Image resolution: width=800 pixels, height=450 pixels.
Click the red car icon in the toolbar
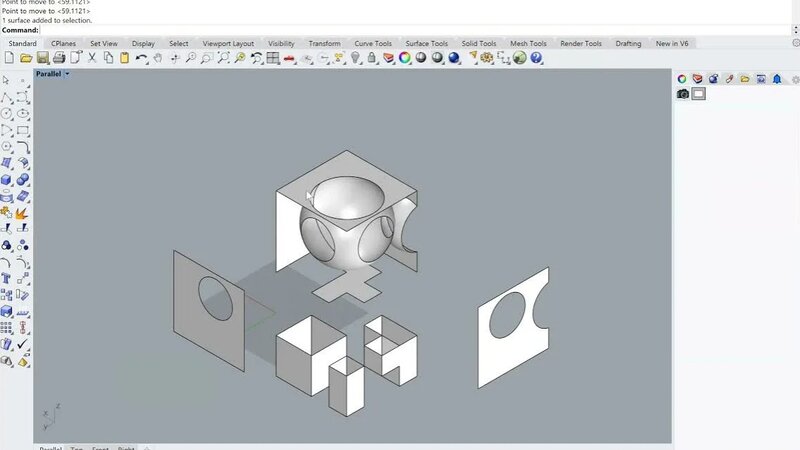click(x=289, y=59)
